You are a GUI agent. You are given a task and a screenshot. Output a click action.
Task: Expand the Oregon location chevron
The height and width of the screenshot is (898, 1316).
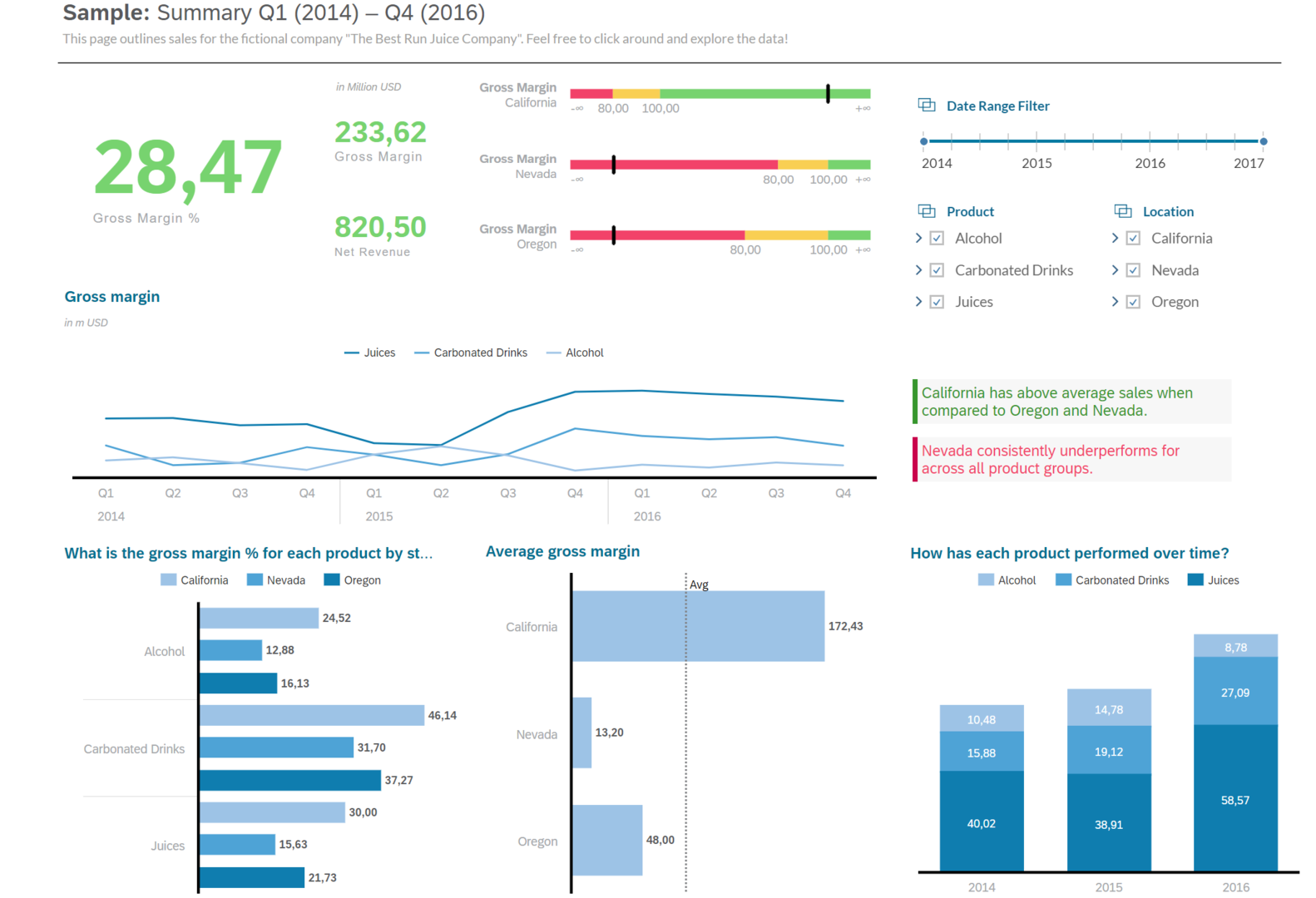1115,302
